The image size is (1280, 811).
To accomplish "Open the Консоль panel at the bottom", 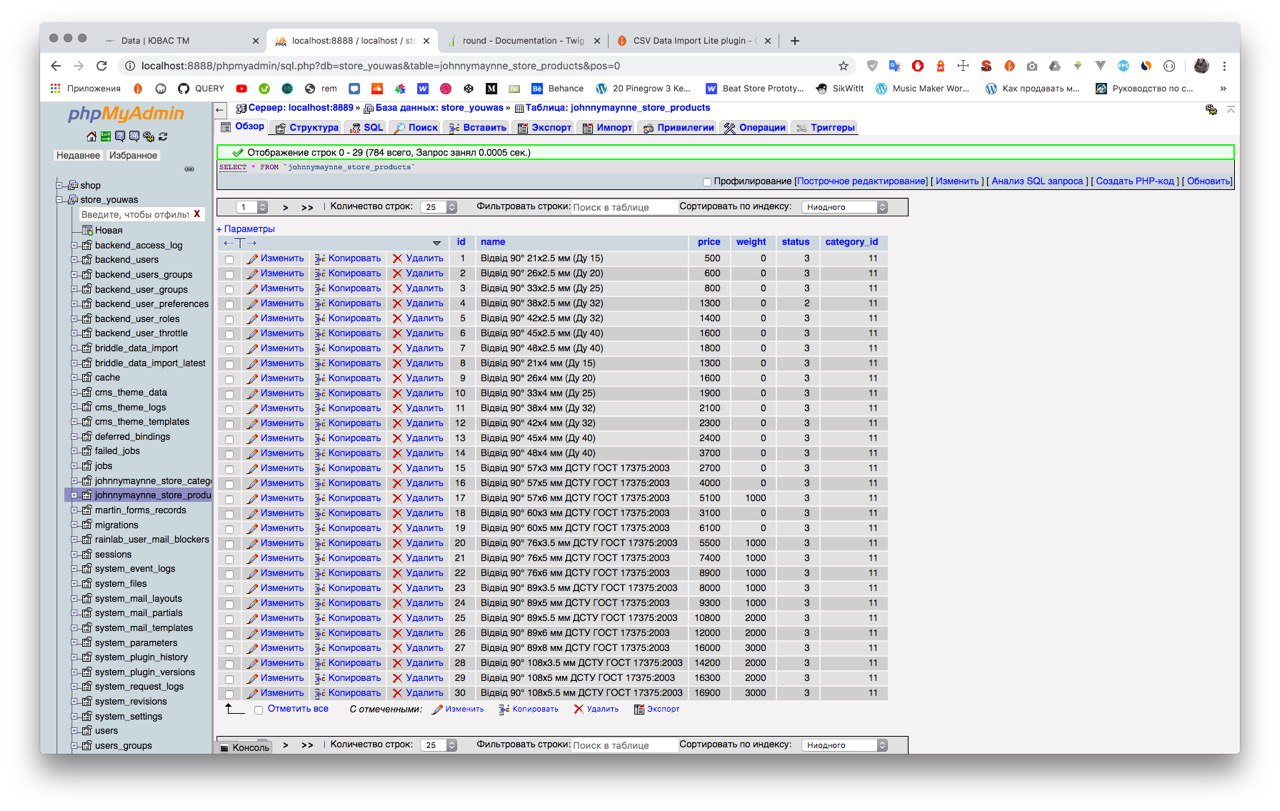I will (245, 747).
